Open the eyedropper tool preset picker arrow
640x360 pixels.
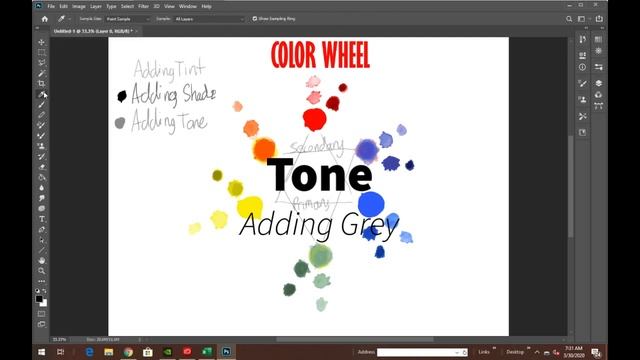70,19
